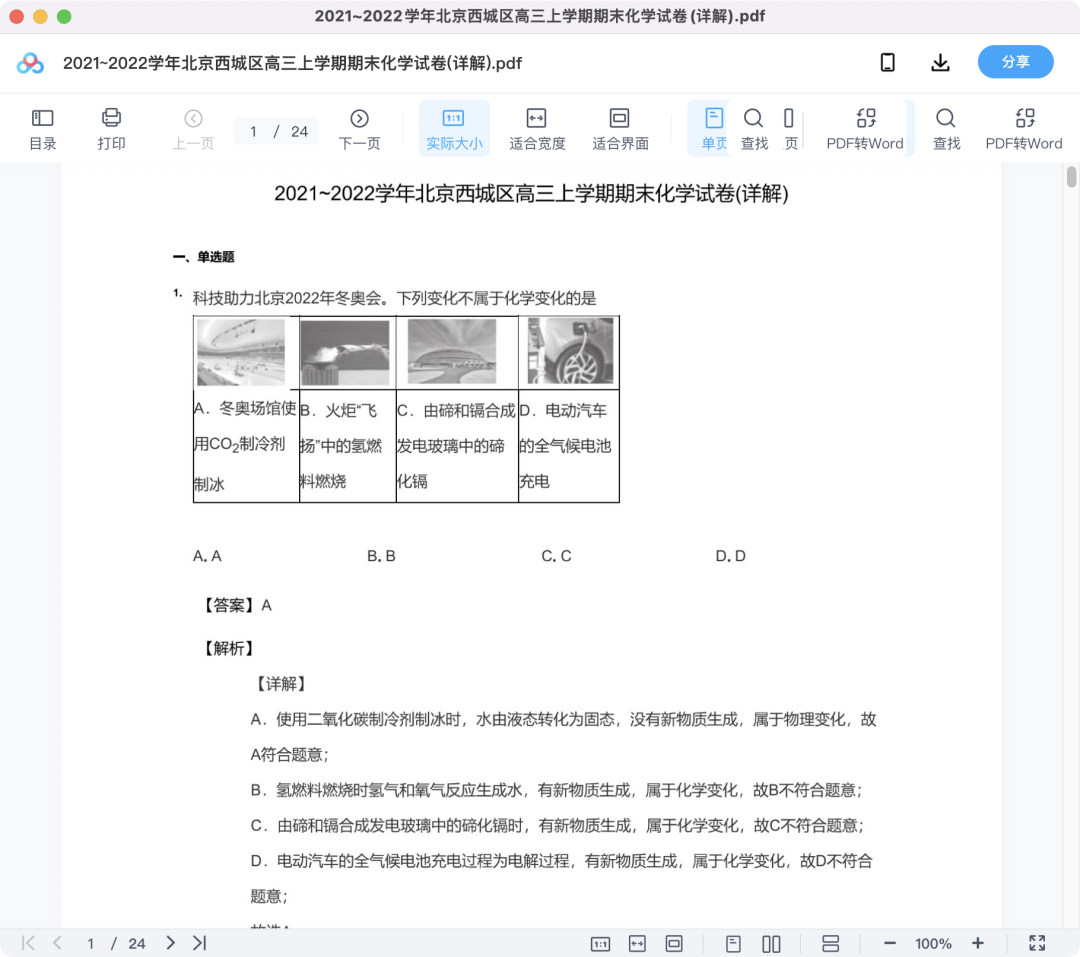Viewport: 1080px width, 957px height.
Task: Click the Baidu Netdisk cloud logo
Action: pyautogui.click(x=30, y=63)
